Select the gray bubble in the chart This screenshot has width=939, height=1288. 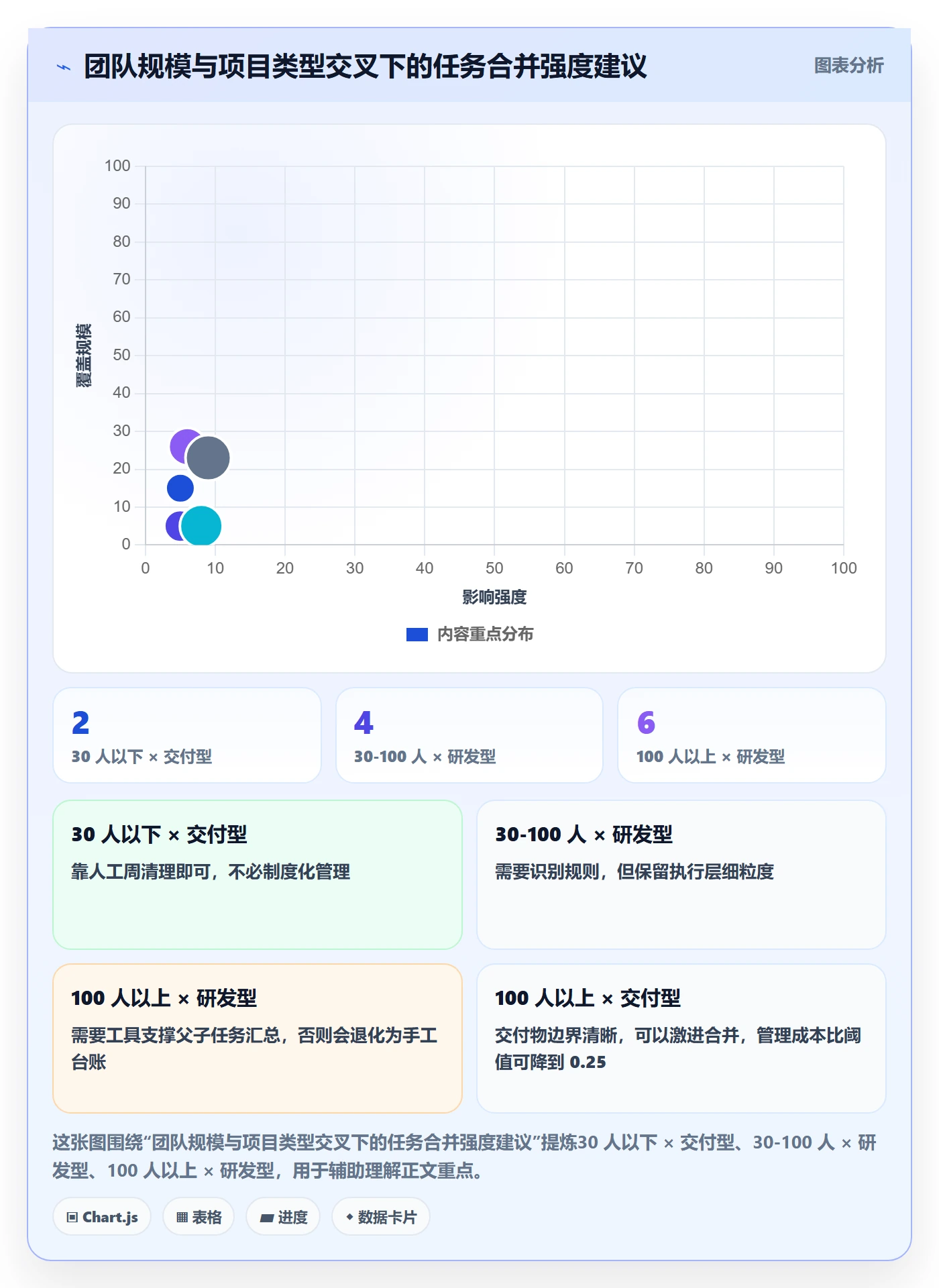click(208, 458)
